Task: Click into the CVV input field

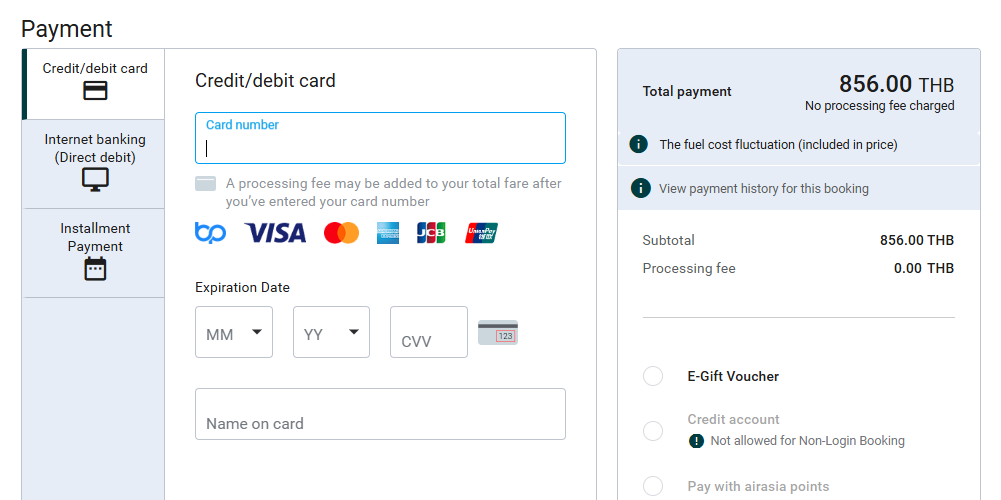Action: pos(429,332)
